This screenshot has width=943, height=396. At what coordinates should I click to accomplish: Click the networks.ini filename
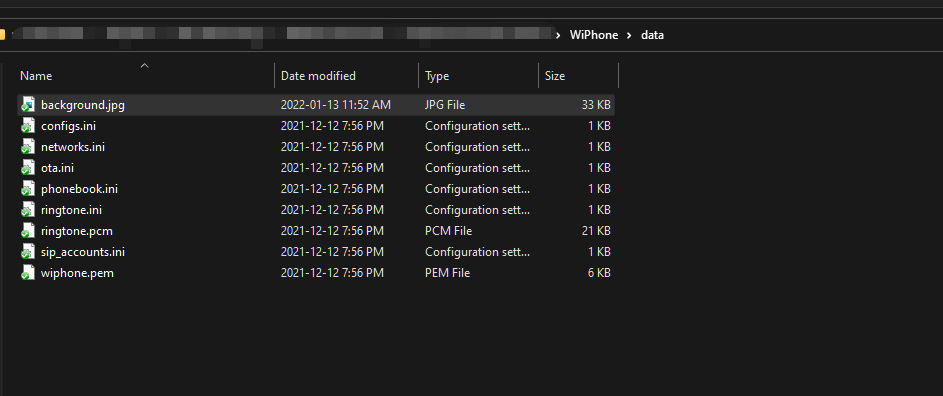(x=73, y=147)
